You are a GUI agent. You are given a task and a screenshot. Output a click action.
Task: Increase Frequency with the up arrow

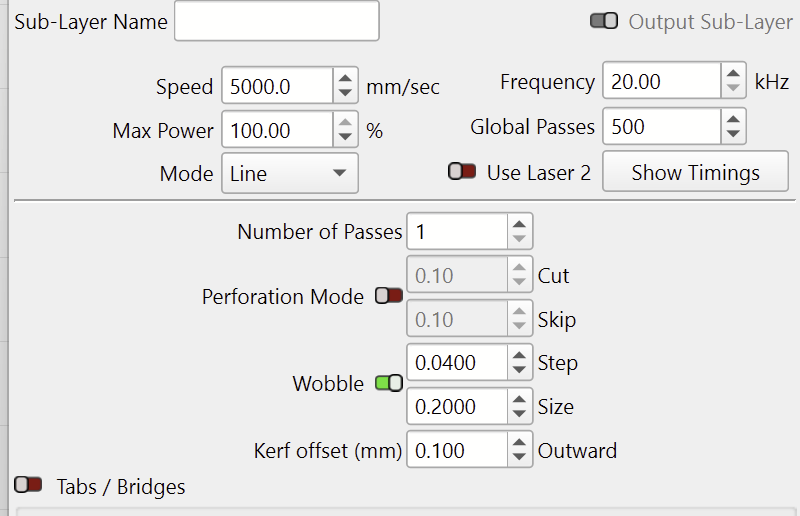[733, 74]
